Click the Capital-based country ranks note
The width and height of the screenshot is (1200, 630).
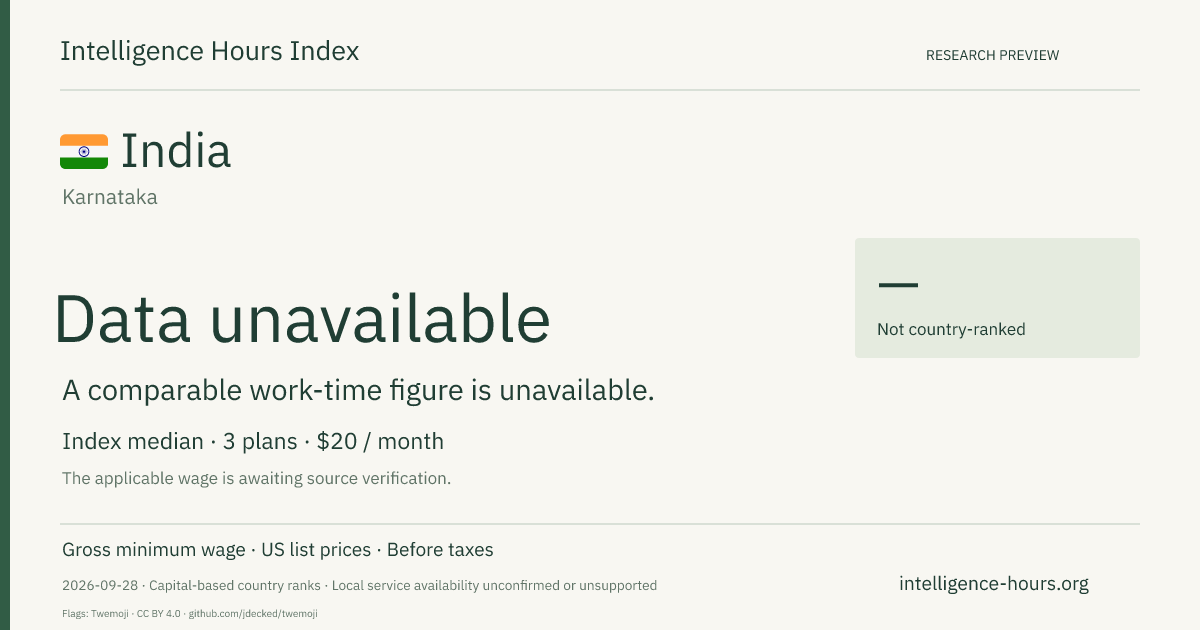pyautogui.click(x=235, y=585)
